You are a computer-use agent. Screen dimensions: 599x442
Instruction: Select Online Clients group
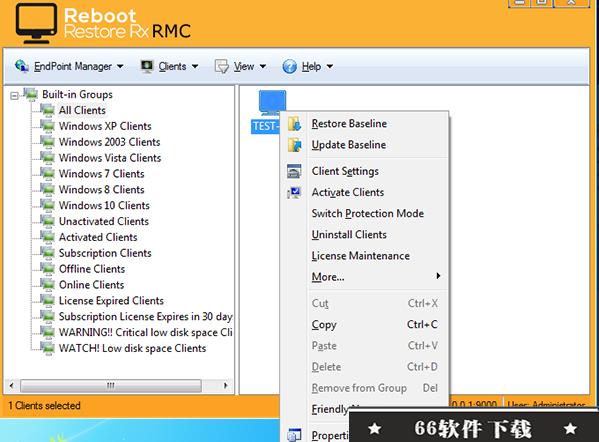(92, 285)
